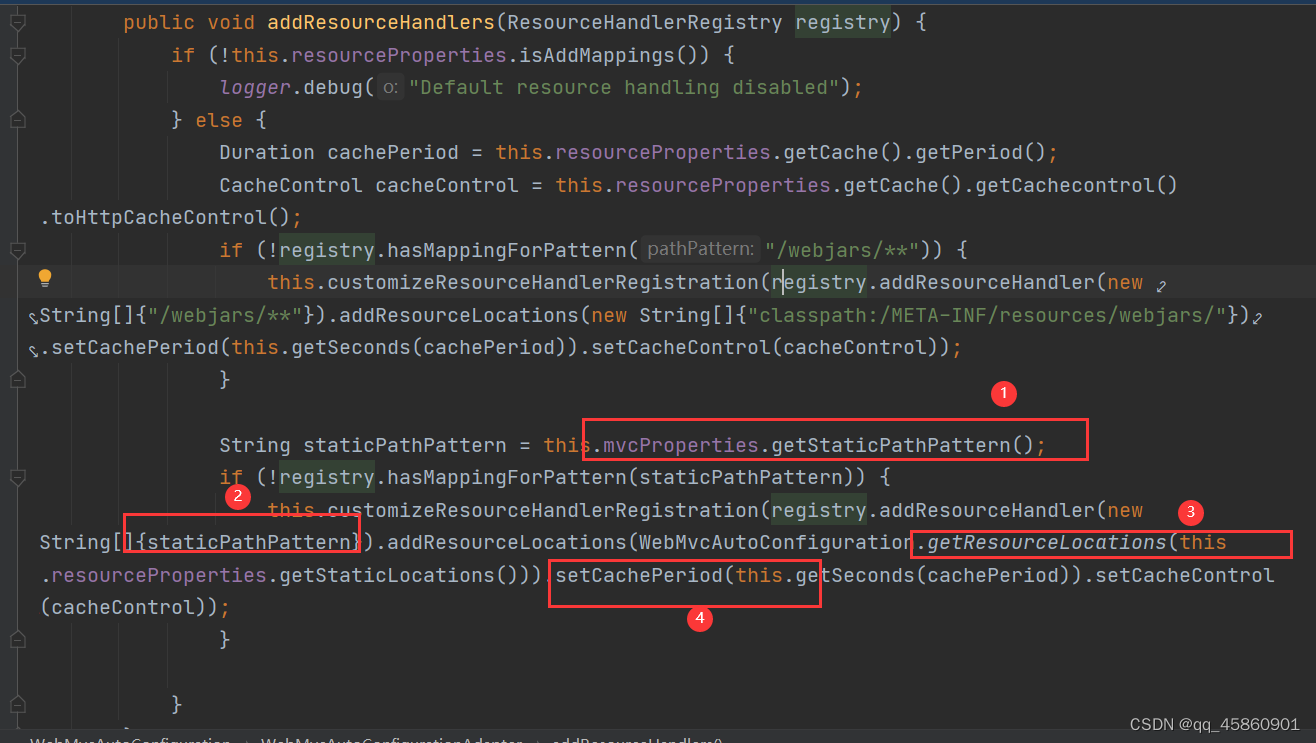Screen dimensions: 1316x743
Task: Click the soft-wrap icon after 'addResourceHandler(new' on lightbulb line
Action: coord(1160,285)
